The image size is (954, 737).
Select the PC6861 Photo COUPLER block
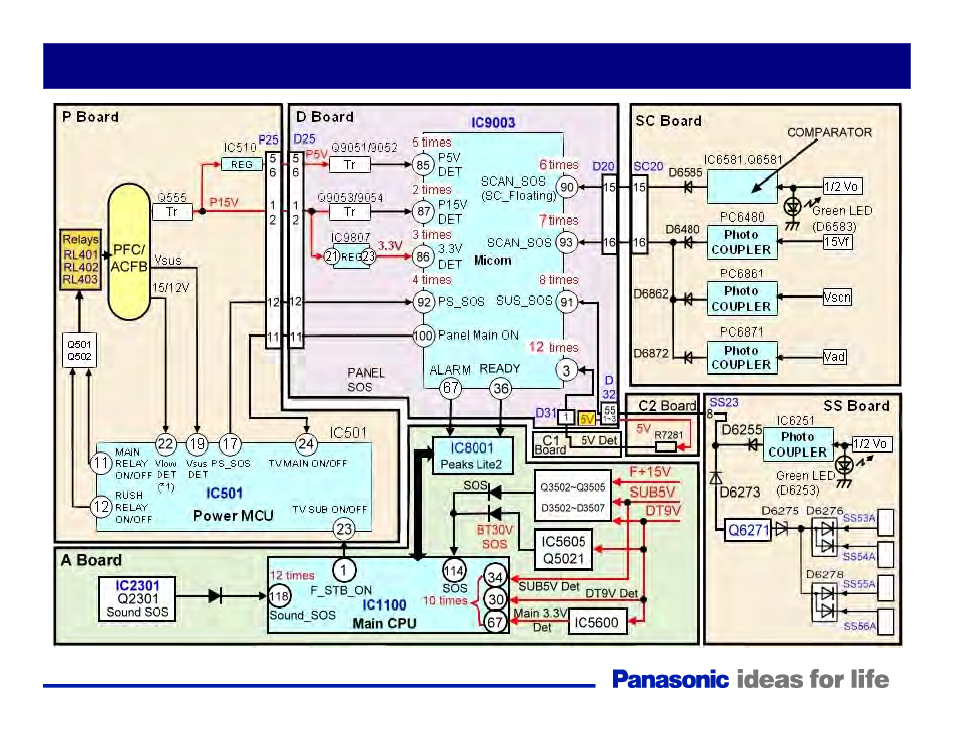pos(742,298)
